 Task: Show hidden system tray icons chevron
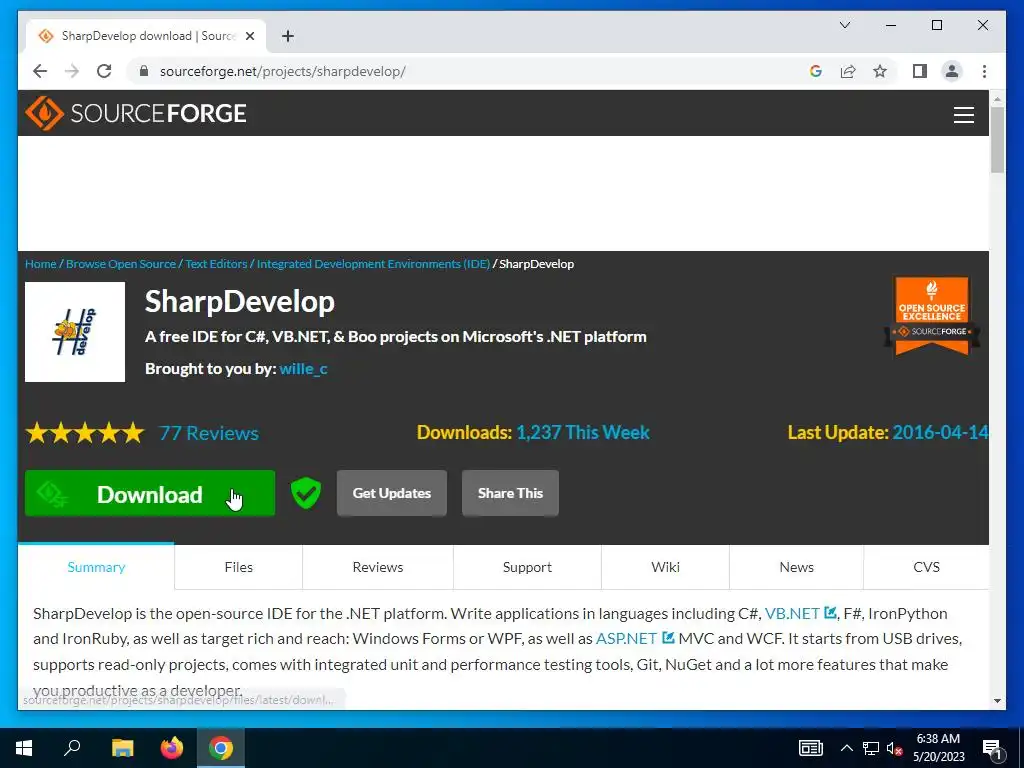coord(846,748)
